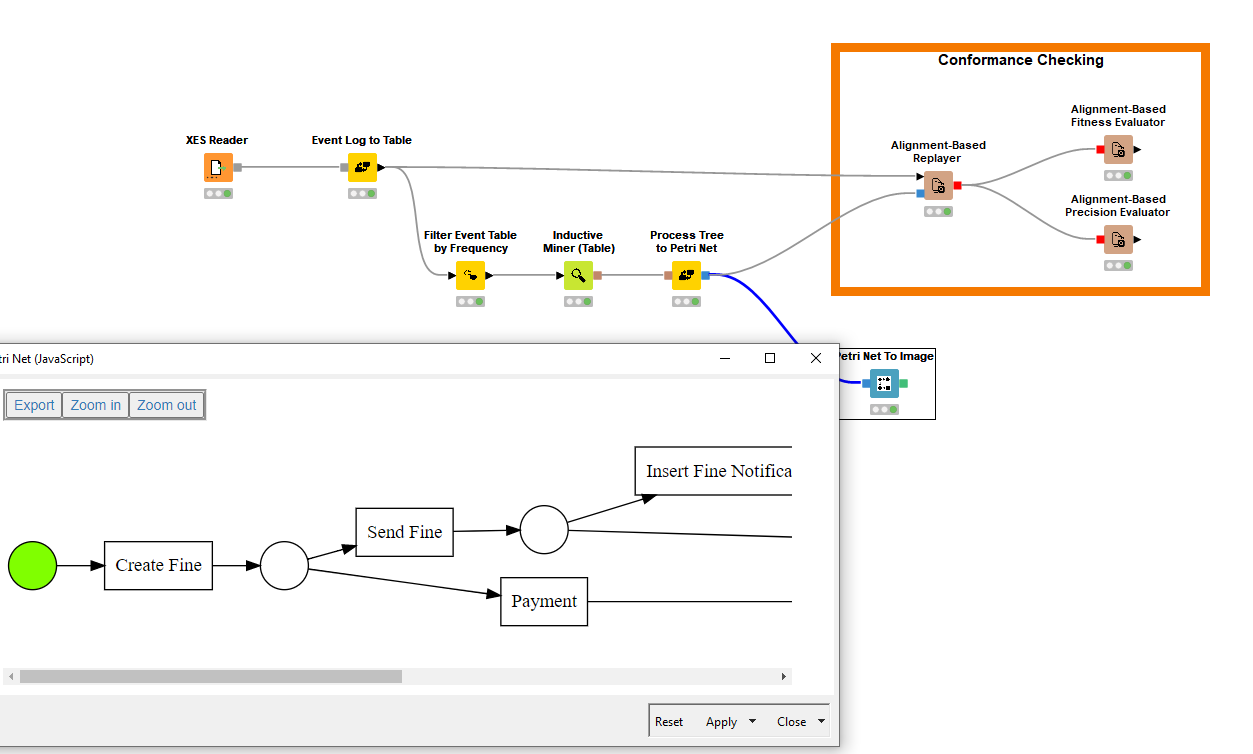Select the Alignment-Based Precision Evaluator node
Screen dimensions: 1253x754
1118,240
